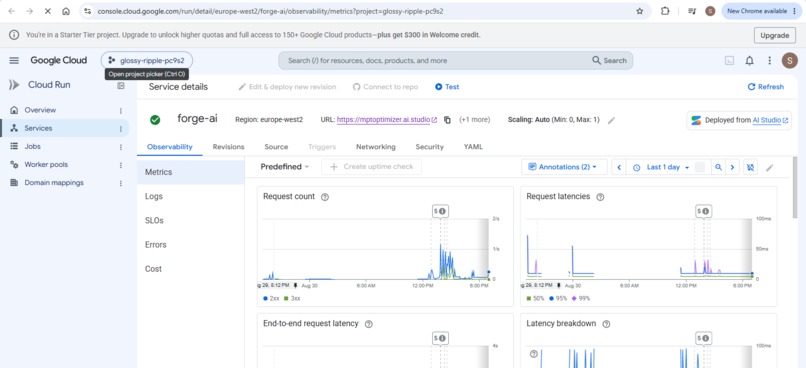Show help for Request latencies
This screenshot has width=806, height=368.
coord(600,197)
